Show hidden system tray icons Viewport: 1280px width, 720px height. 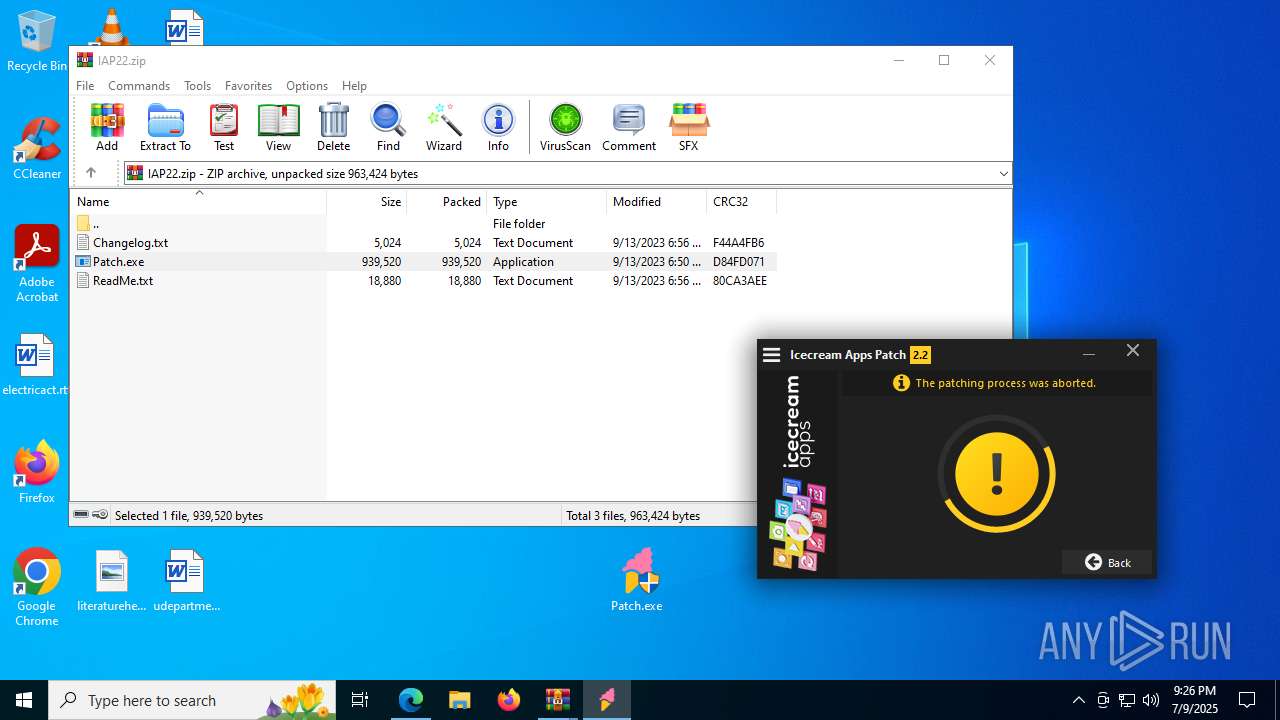click(1078, 700)
